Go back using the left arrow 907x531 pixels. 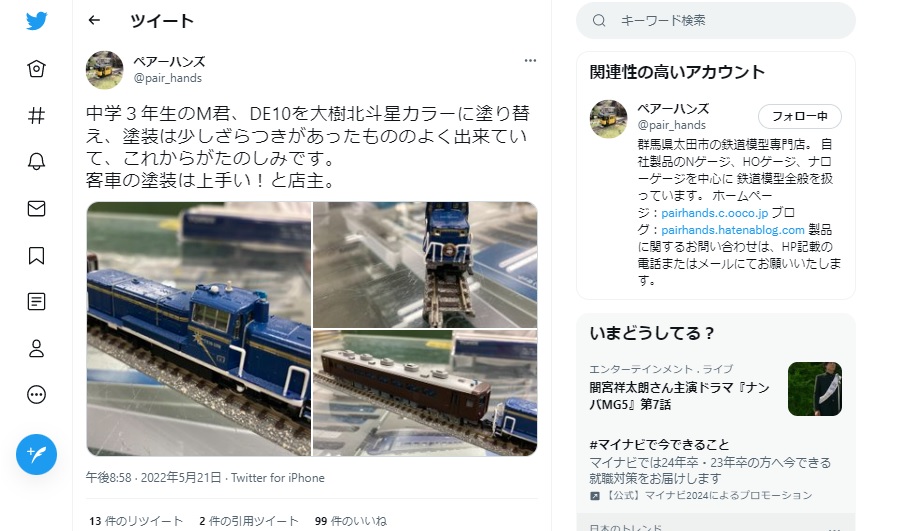(94, 20)
